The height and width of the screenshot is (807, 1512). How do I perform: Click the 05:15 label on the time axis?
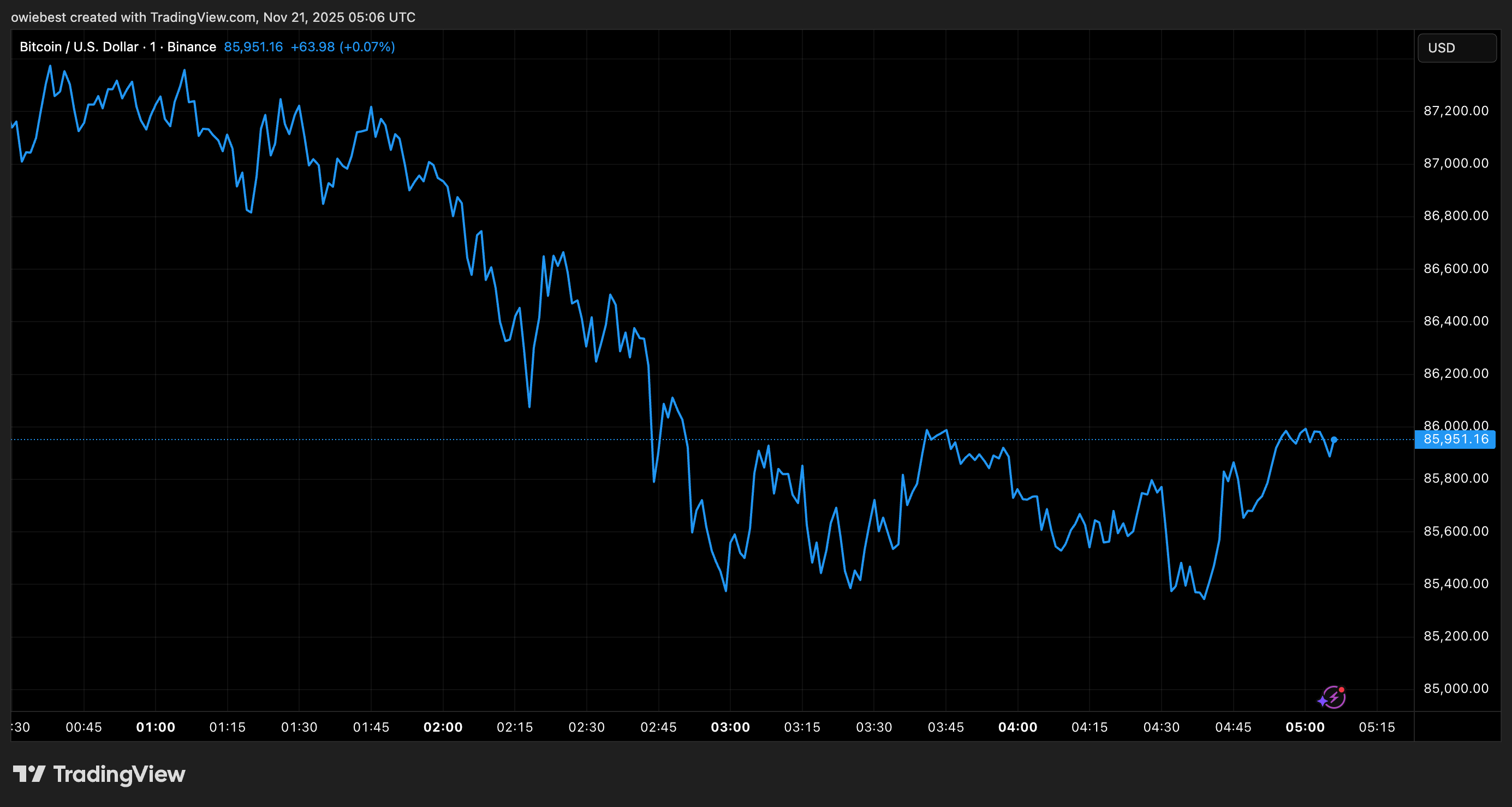pyautogui.click(x=1378, y=727)
